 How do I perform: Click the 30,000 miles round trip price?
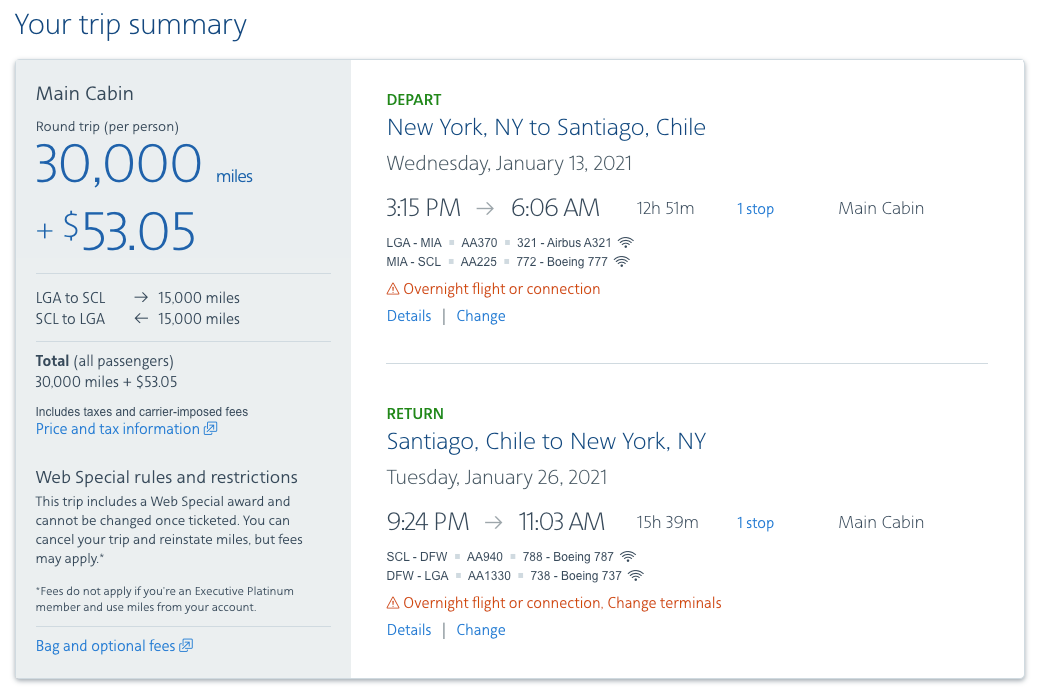point(119,164)
